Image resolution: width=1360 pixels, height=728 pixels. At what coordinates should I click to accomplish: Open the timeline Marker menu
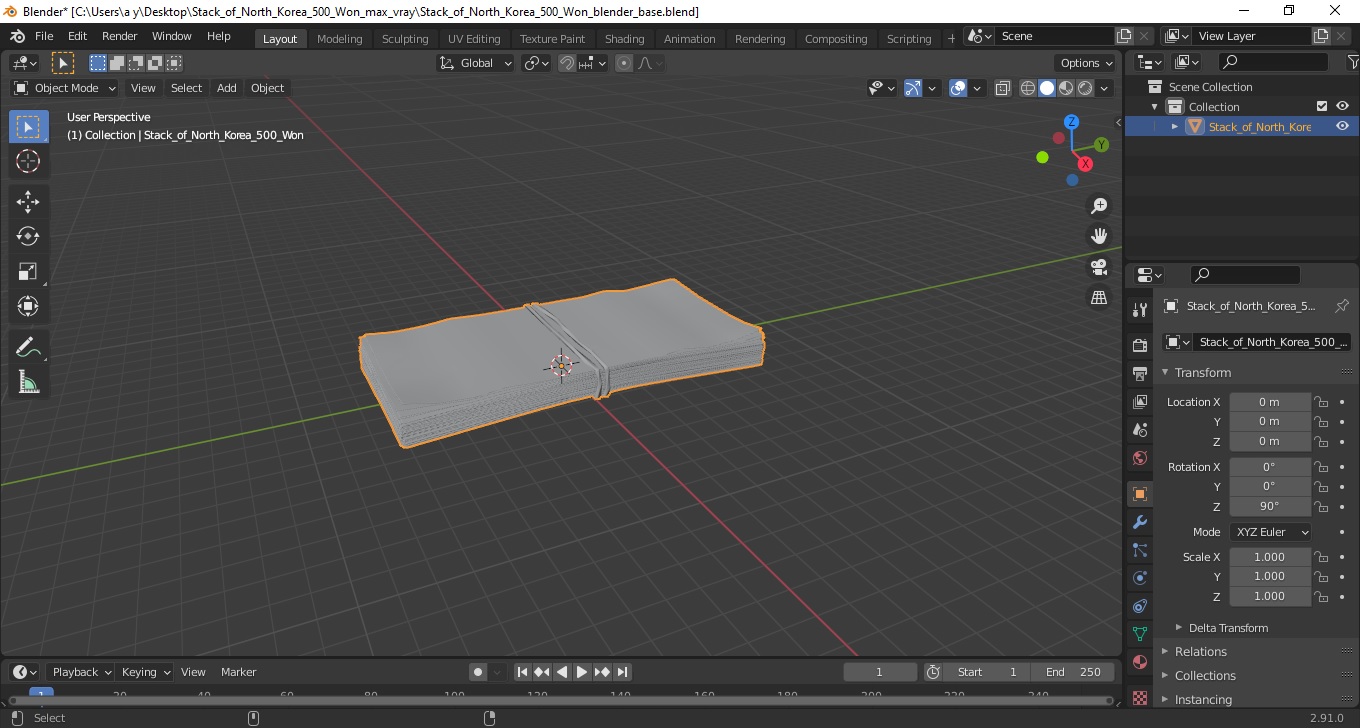coord(238,672)
